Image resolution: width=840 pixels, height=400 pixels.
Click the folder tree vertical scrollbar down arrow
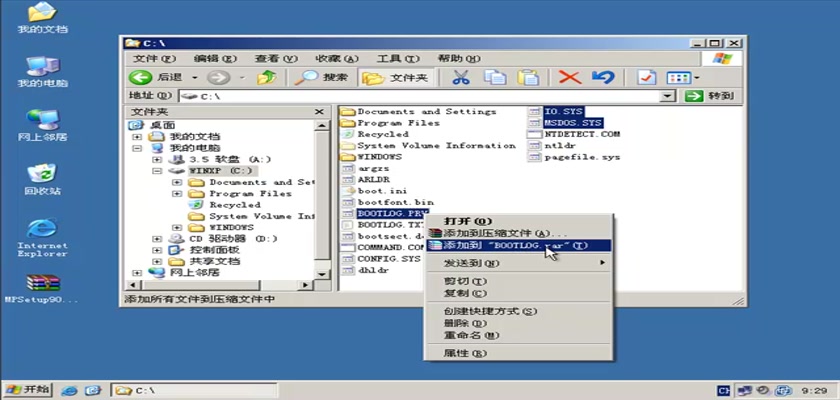321,274
